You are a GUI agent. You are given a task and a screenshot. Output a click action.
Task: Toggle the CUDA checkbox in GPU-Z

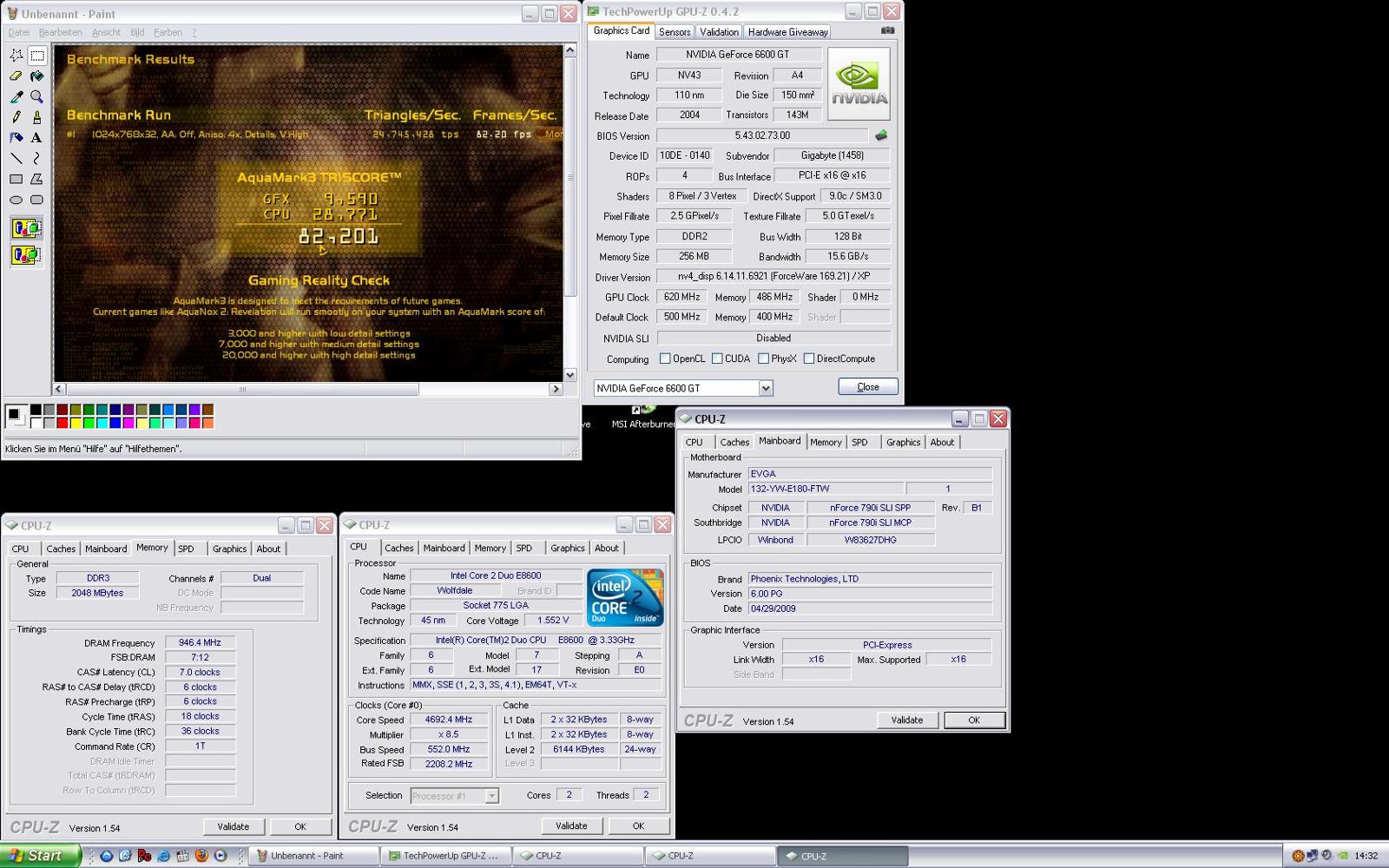tap(717, 358)
